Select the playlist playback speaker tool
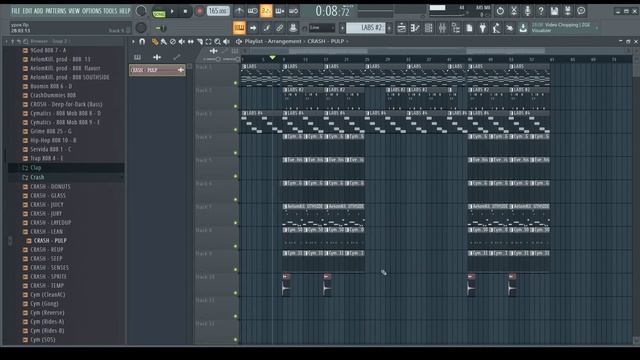Image resolution: width=640 pixels, height=360 pixels. (227, 41)
